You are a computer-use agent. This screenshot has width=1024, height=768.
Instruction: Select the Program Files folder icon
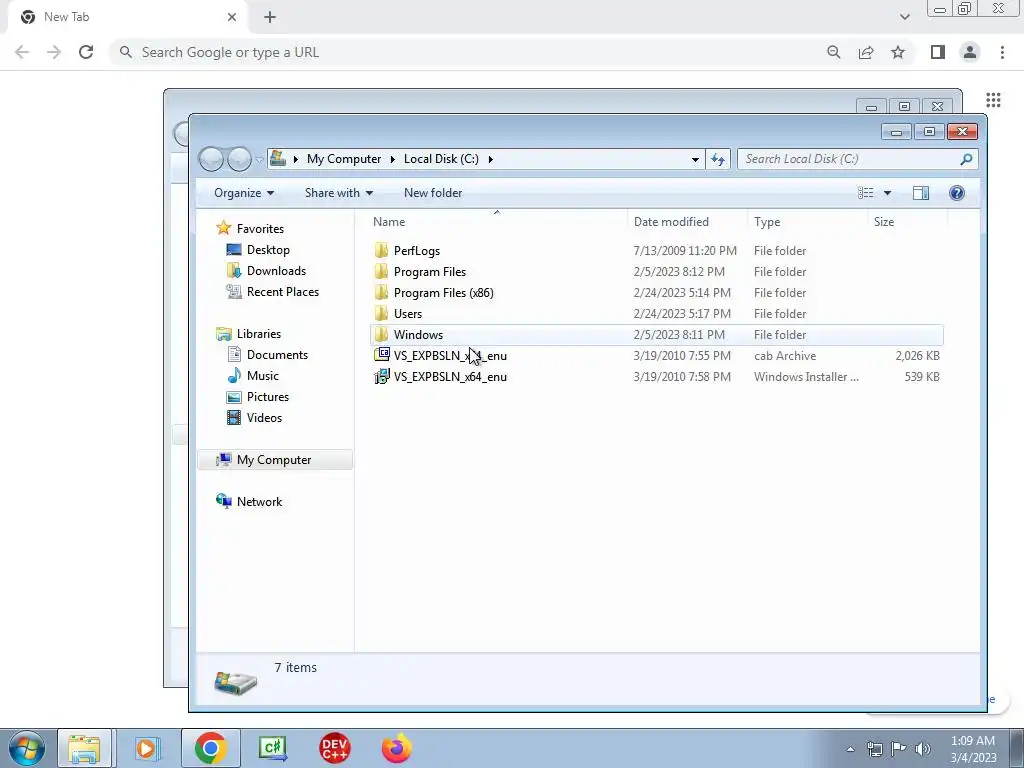pyautogui.click(x=381, y=272)
